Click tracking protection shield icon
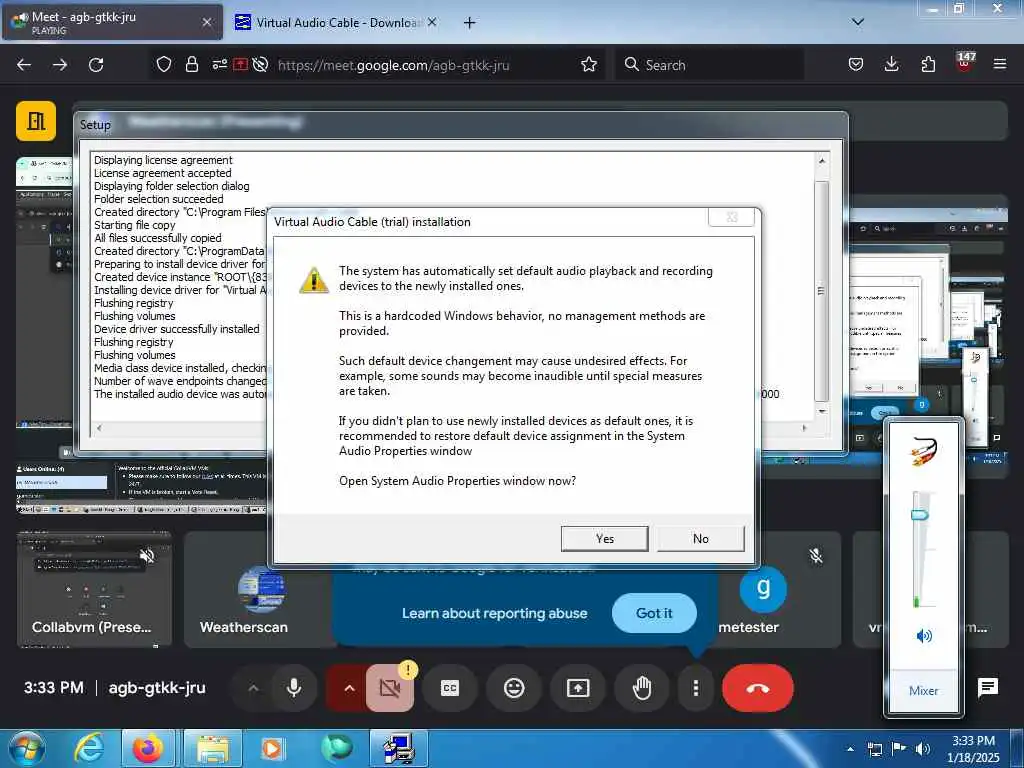The height and width of the screenshot is (768, 1024). click(164, 64)
